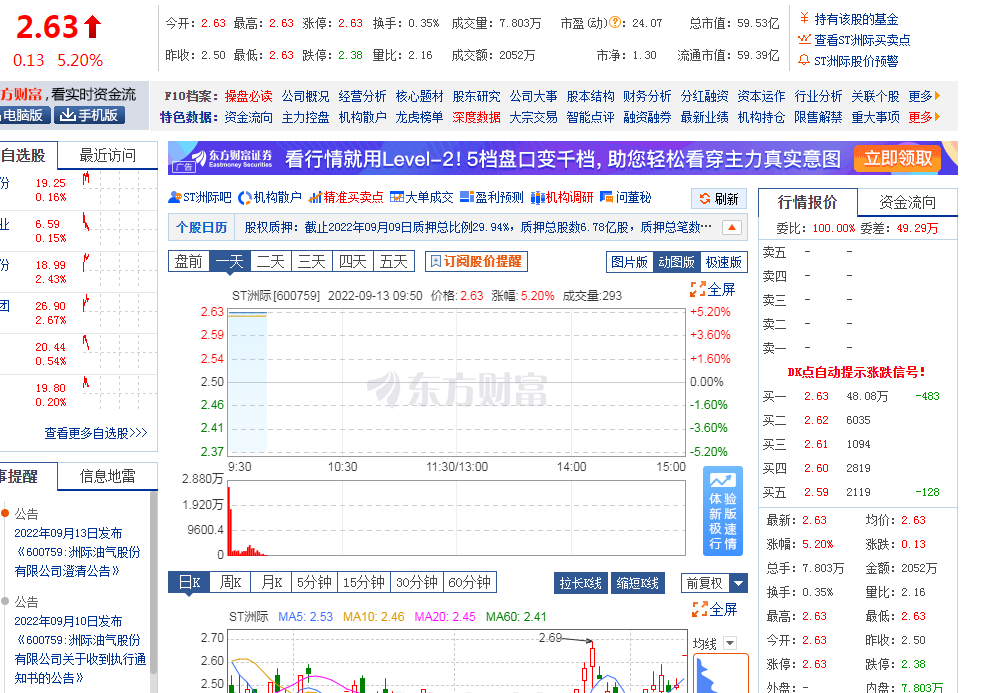Image resolution: width=992 pixels, height=693 pixels.
Task: Switch to the 最近访问 tab
Action: [108, 156]
